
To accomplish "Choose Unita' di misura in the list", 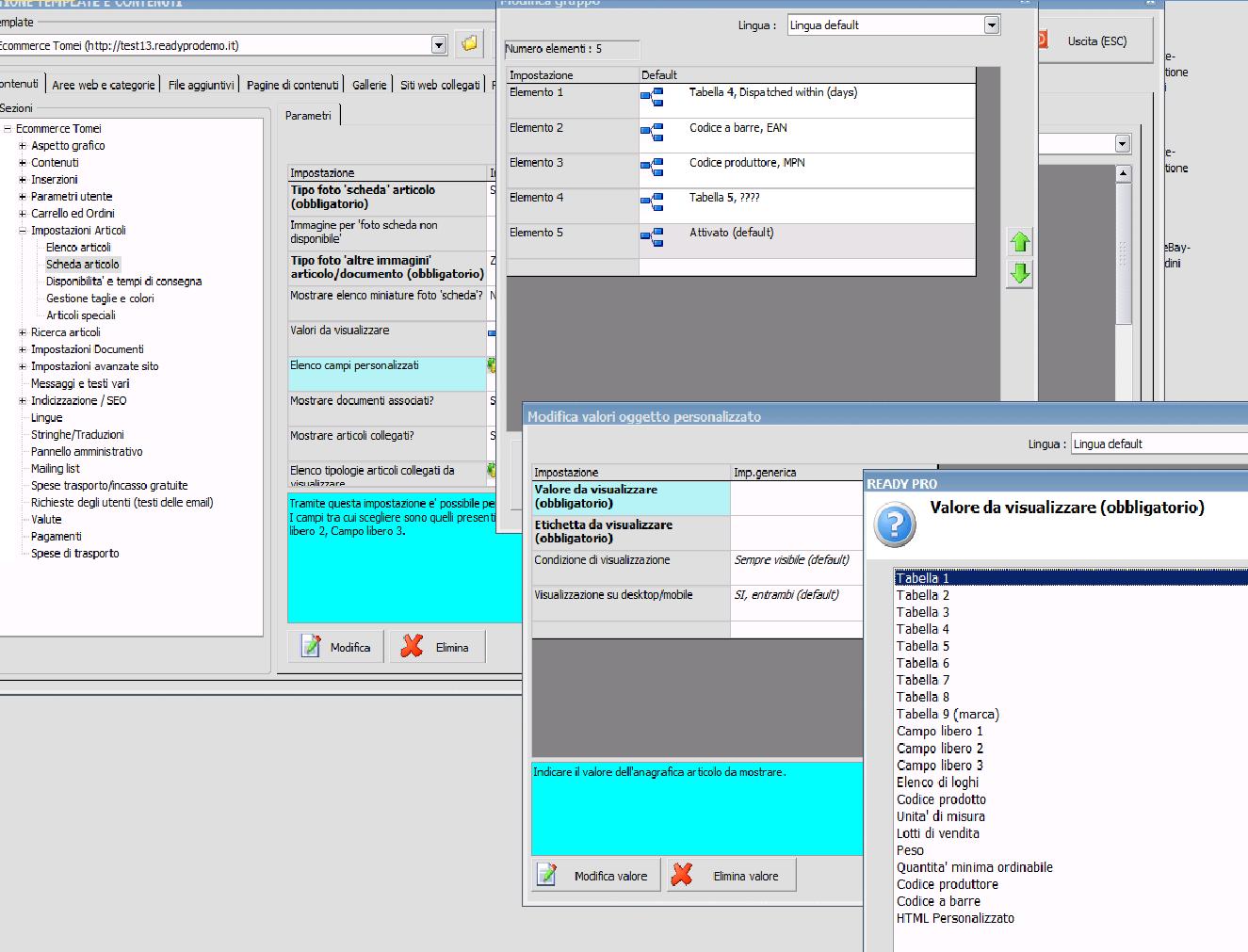I will tap(940, 816).
